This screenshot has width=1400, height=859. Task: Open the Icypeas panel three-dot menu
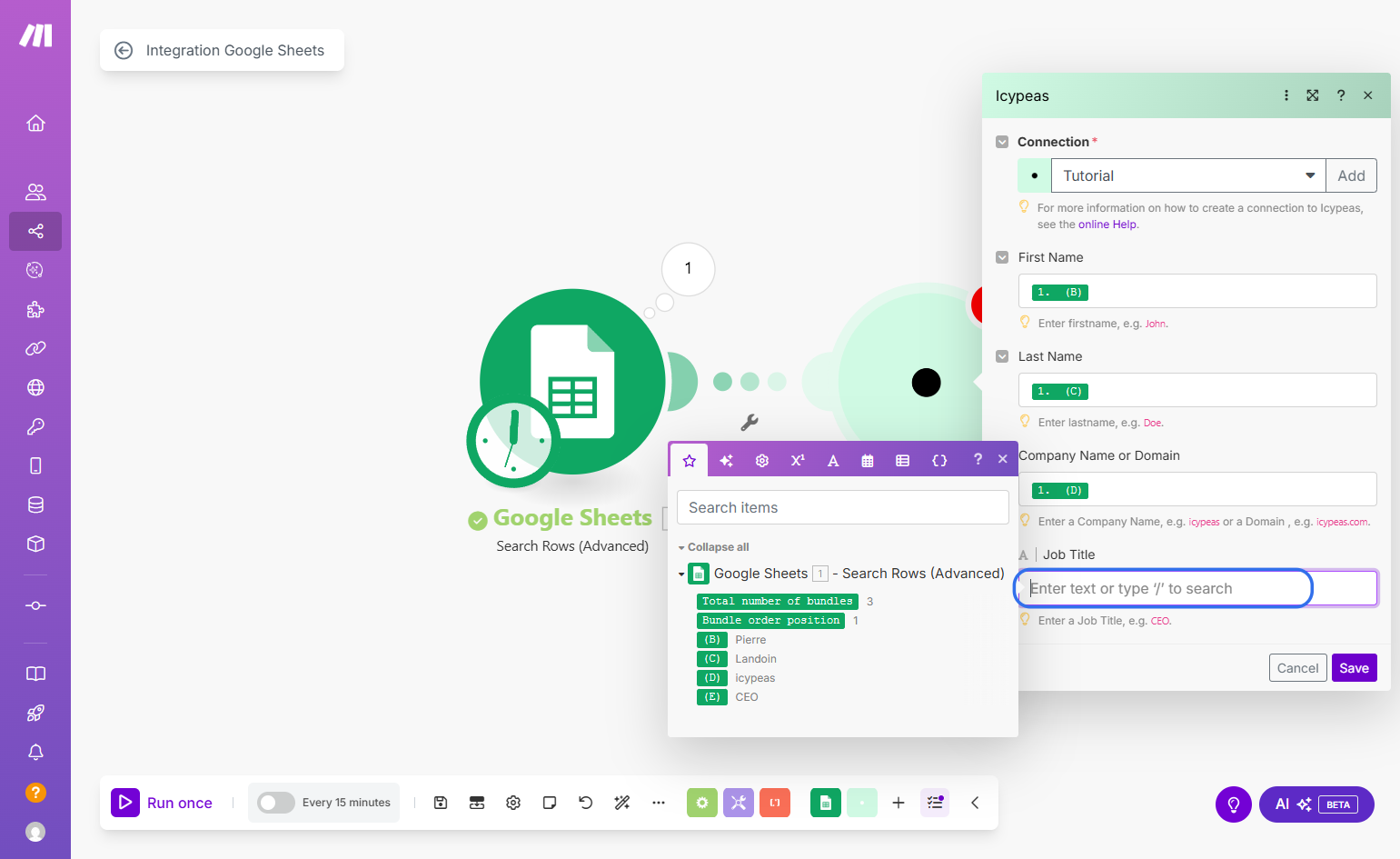coord(1286,95)
